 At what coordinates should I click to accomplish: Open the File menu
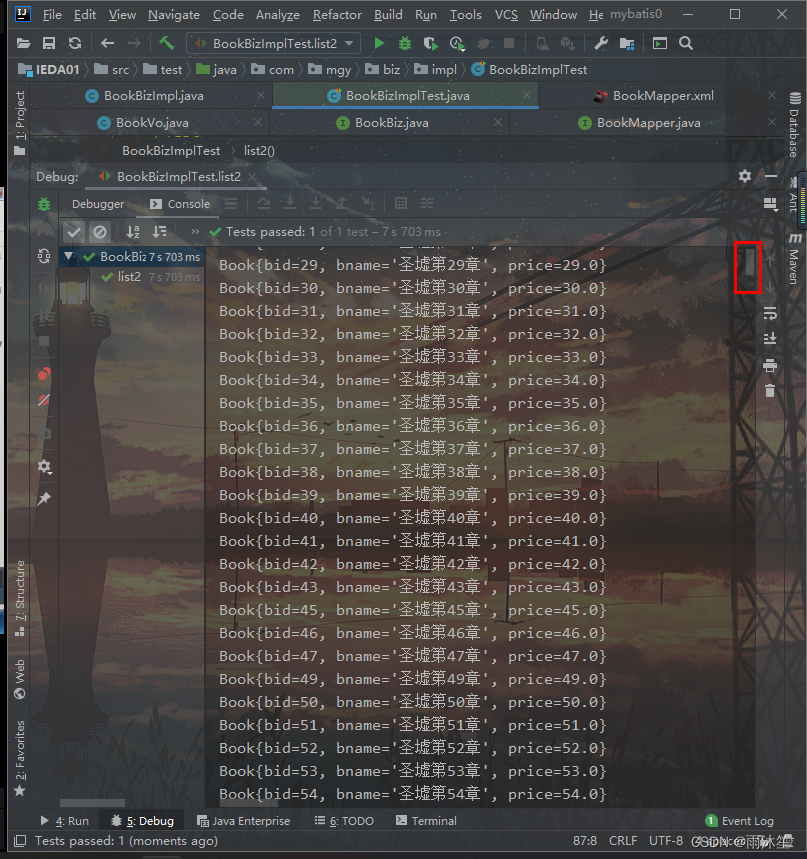(x=52, y=15)
